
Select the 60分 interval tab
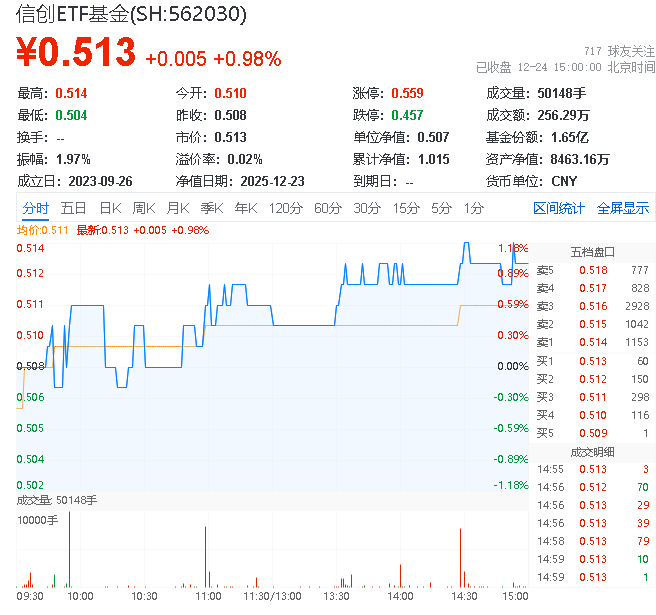click(x=327, y=208)
